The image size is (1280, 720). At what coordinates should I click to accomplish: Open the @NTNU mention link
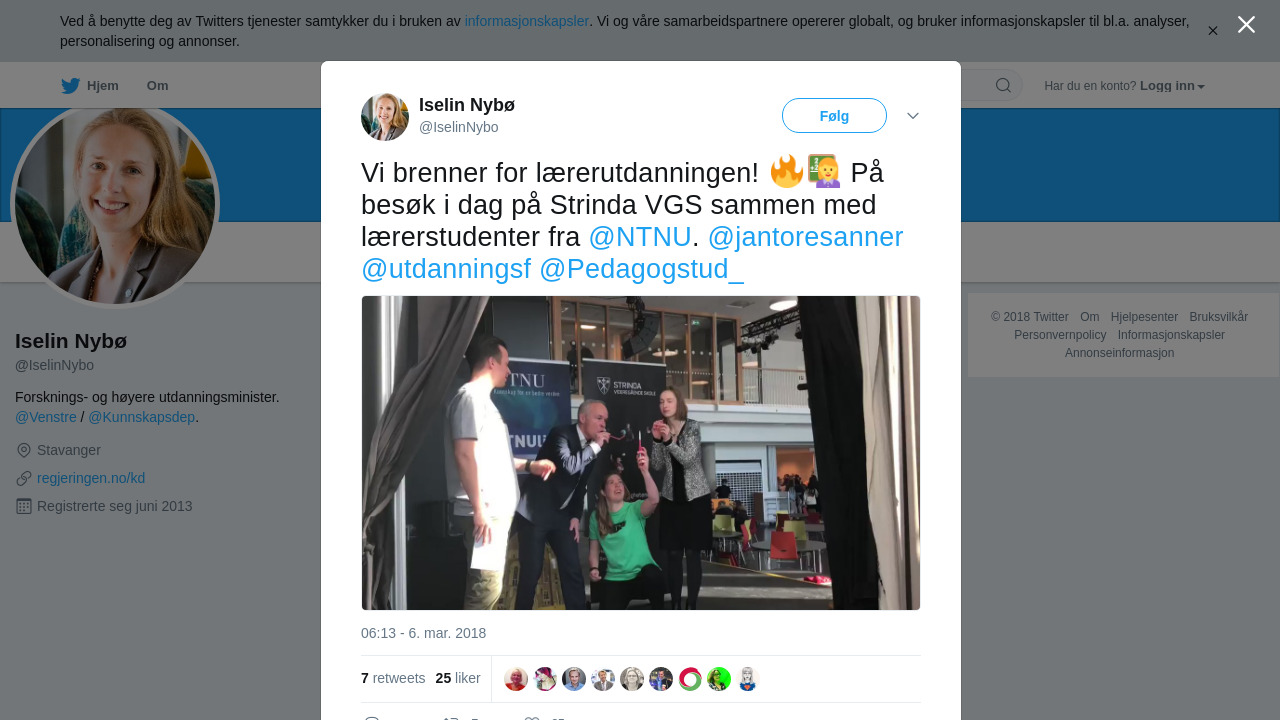pos(640,237)
